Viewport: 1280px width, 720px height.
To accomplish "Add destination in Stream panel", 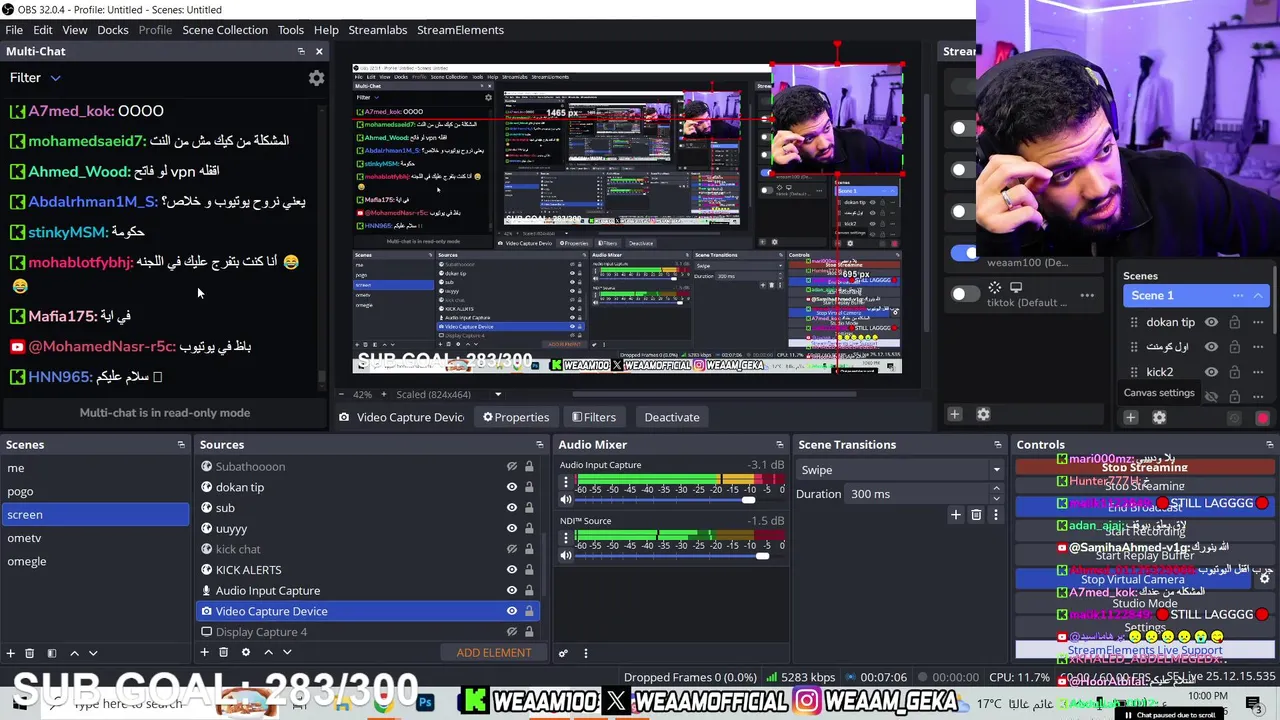I will (954, 414).
